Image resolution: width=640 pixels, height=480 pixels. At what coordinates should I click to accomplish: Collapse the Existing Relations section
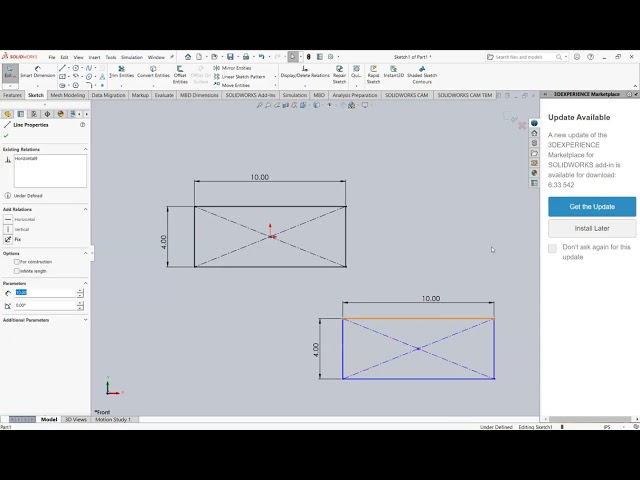[85, 149]
